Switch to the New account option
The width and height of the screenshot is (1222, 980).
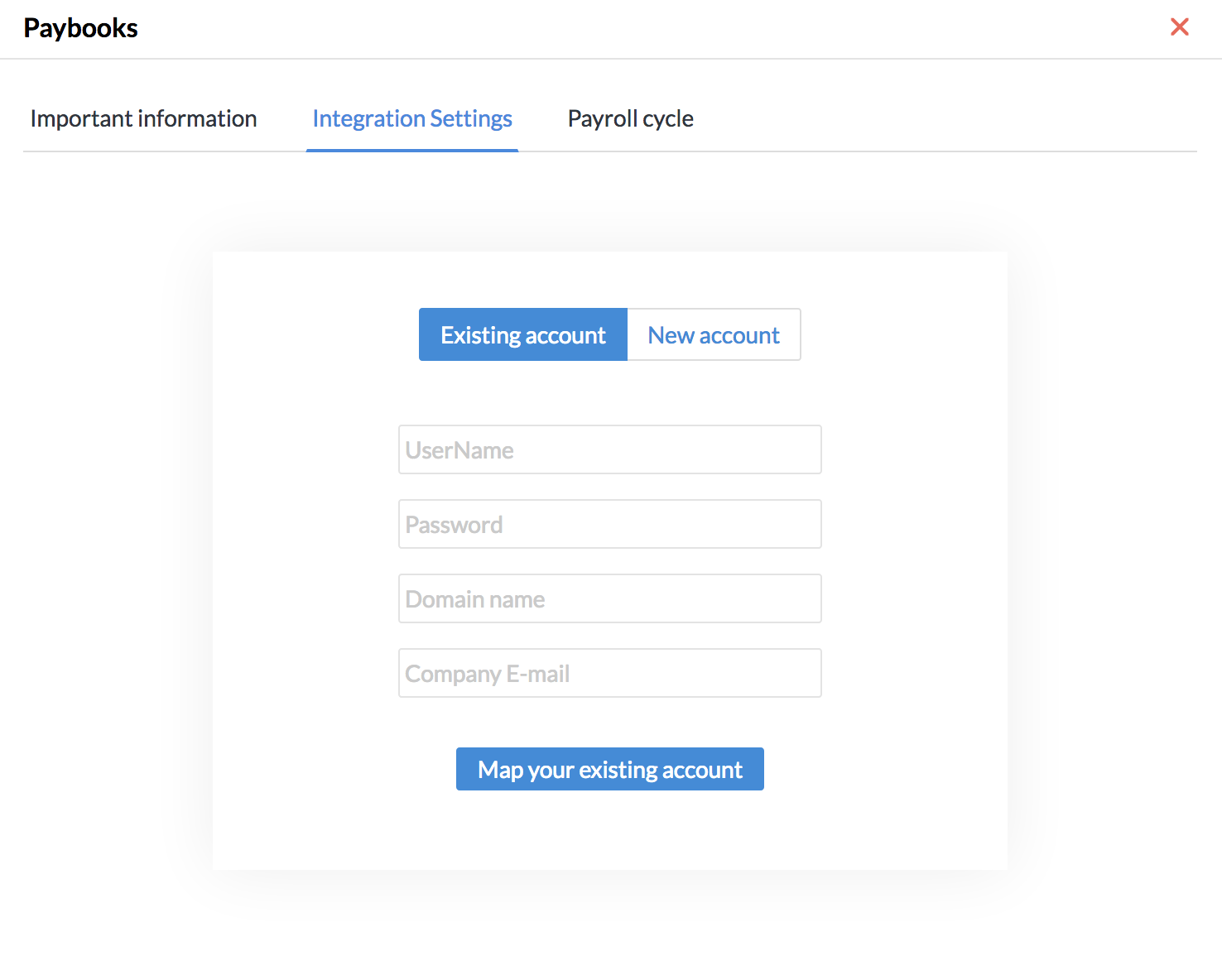click(714, 335)
